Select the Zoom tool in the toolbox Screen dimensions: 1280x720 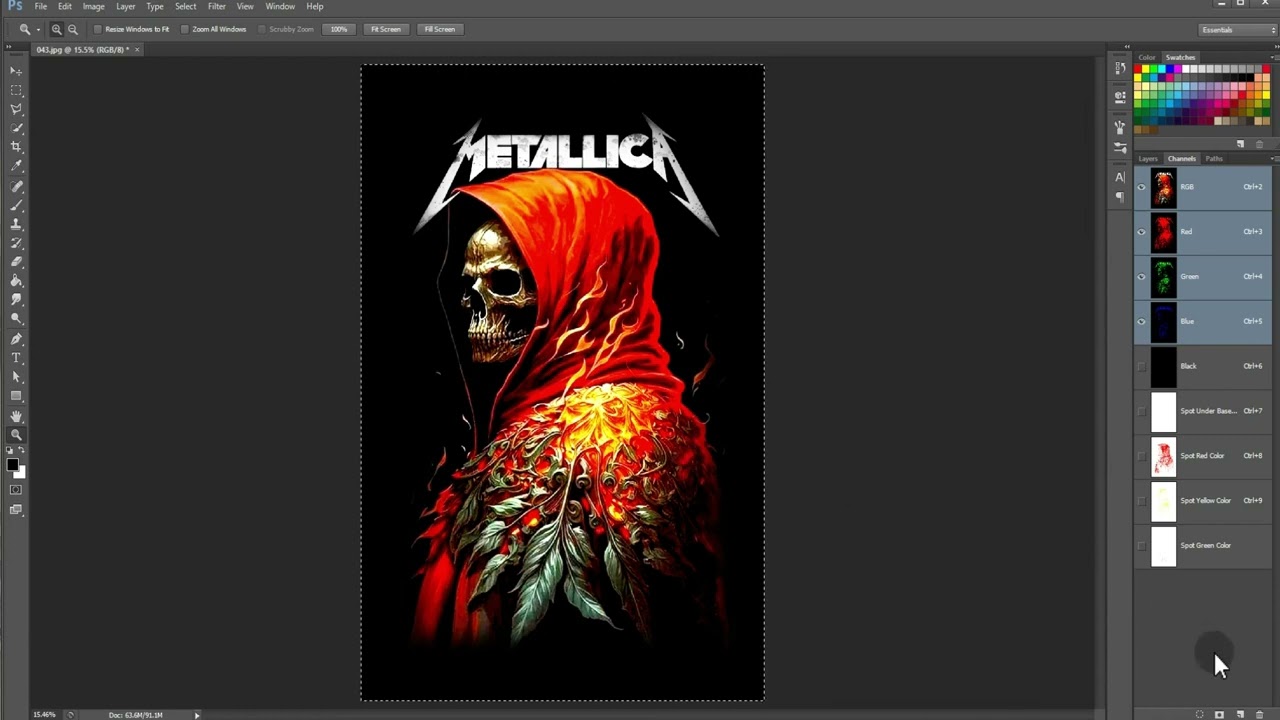tap(16, 435)
